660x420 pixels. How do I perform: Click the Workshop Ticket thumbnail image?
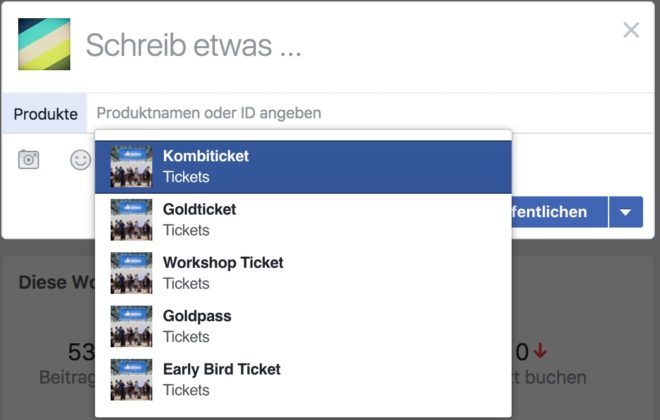click(x=131, y=273)
